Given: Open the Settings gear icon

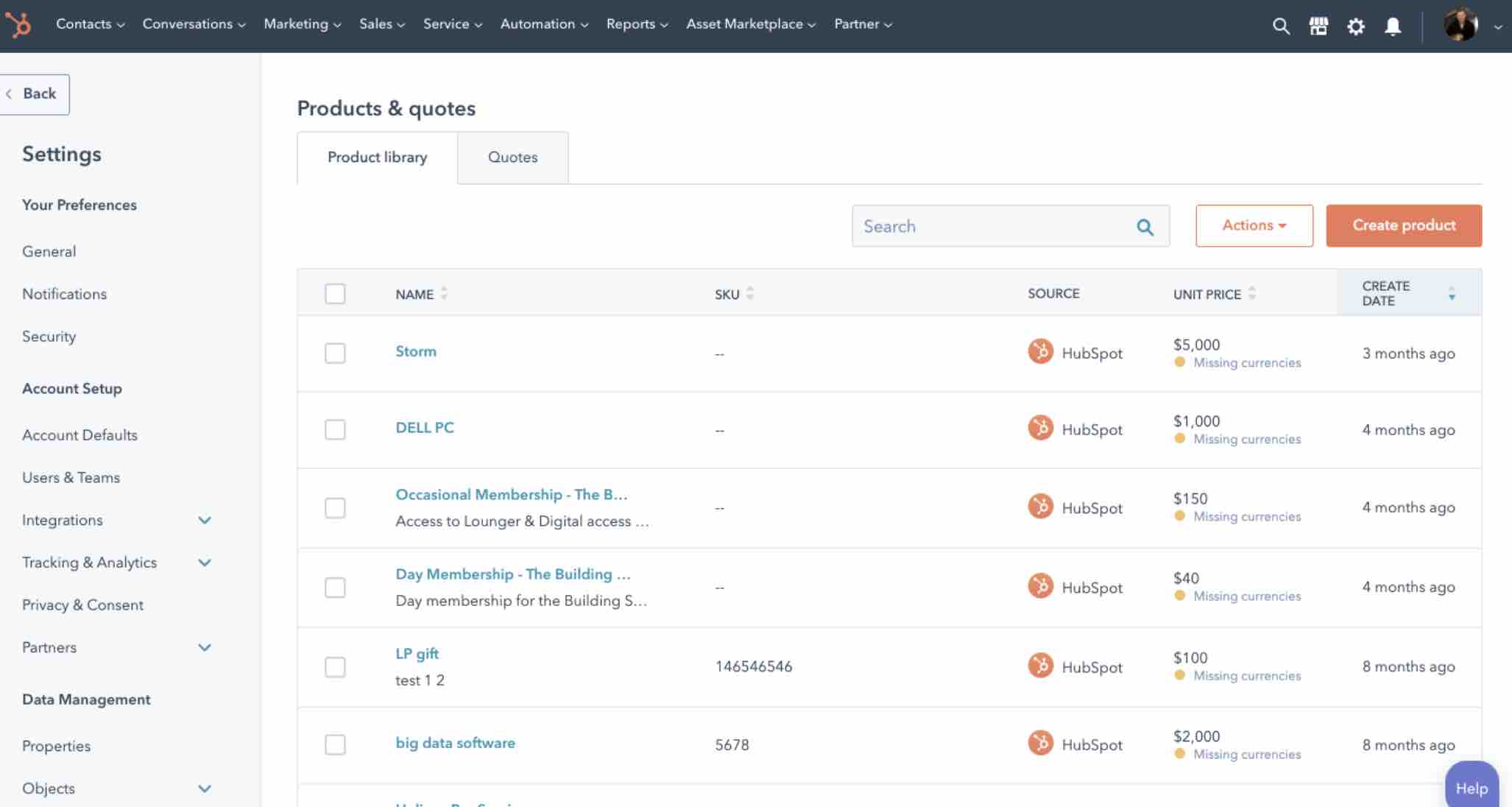Looking at the screenshot, I should (1357, 26).
